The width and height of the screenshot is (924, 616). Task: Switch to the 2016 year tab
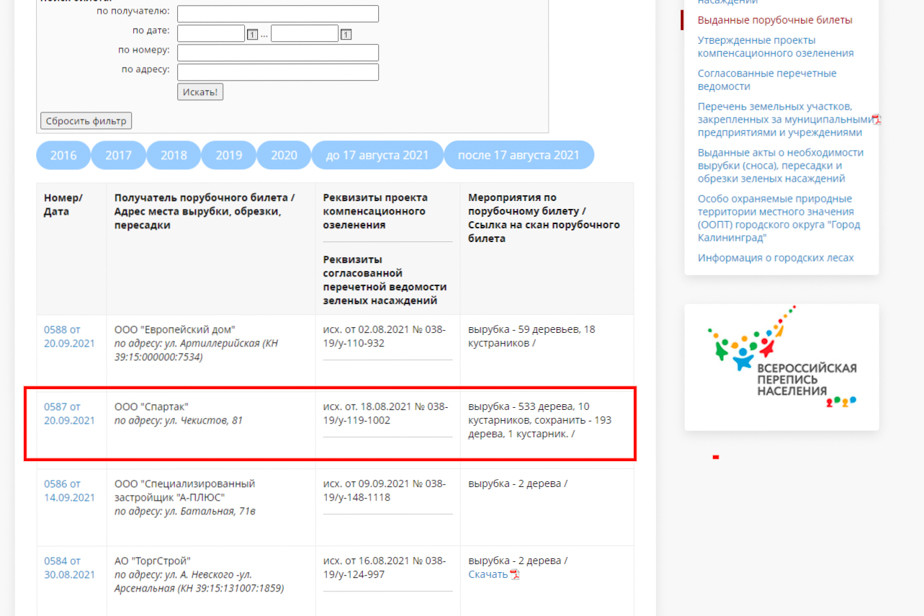[x=63, y=155]
